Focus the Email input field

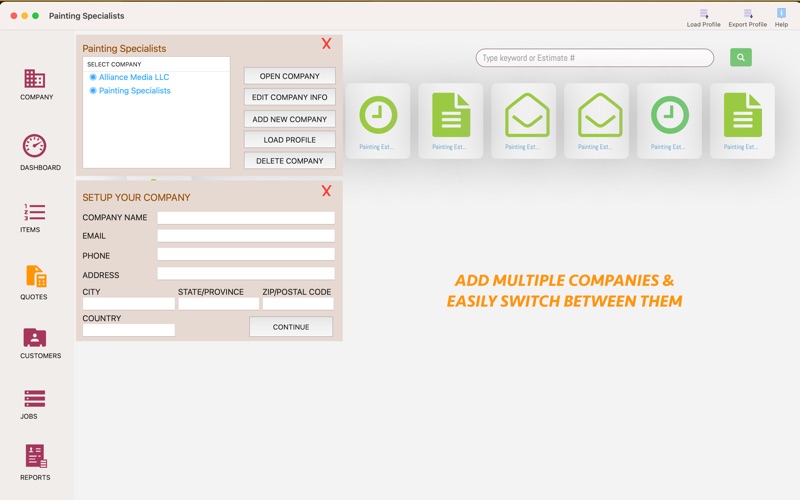[246, 236]
